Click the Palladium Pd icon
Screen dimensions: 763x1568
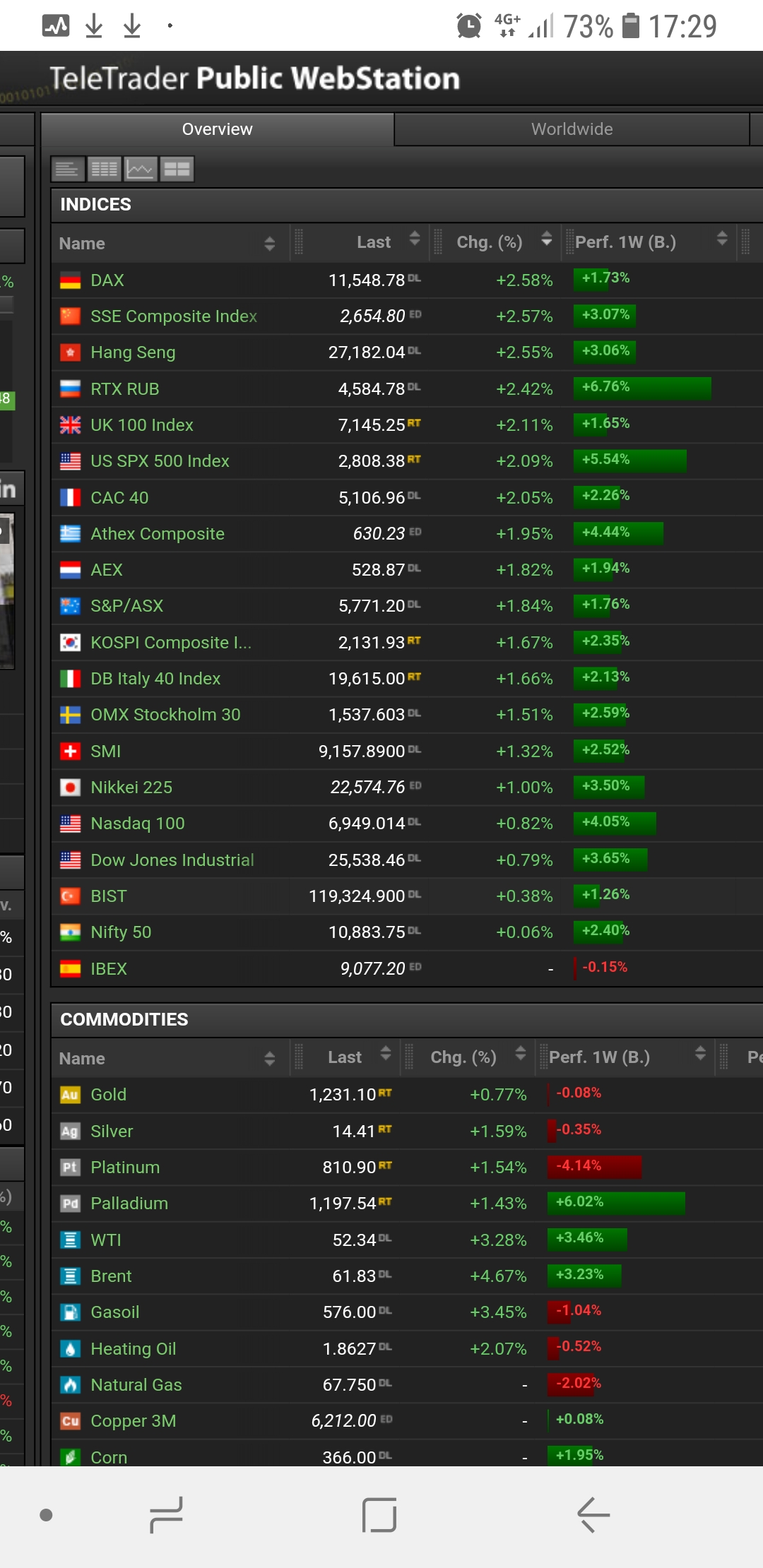click(x=70, y=1204)
